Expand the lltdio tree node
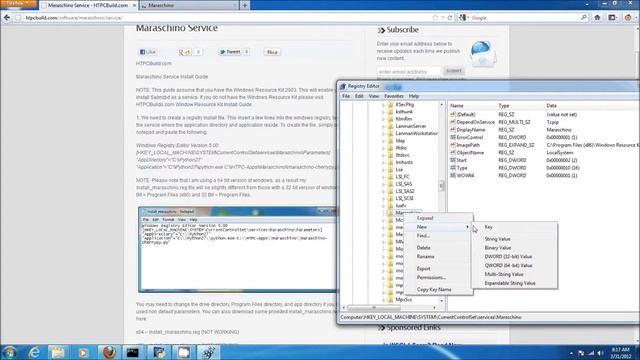 (383, 148)
